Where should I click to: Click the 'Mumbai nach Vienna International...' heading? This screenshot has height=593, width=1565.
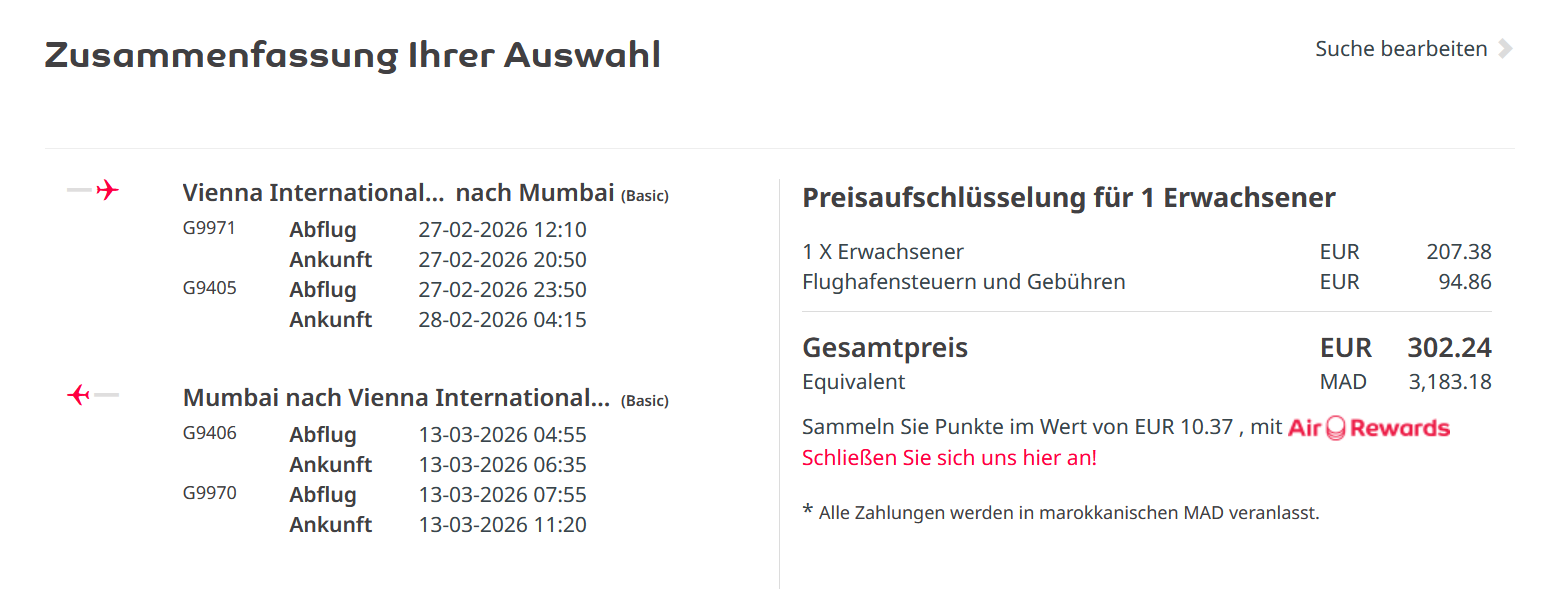tap(396, 398)
